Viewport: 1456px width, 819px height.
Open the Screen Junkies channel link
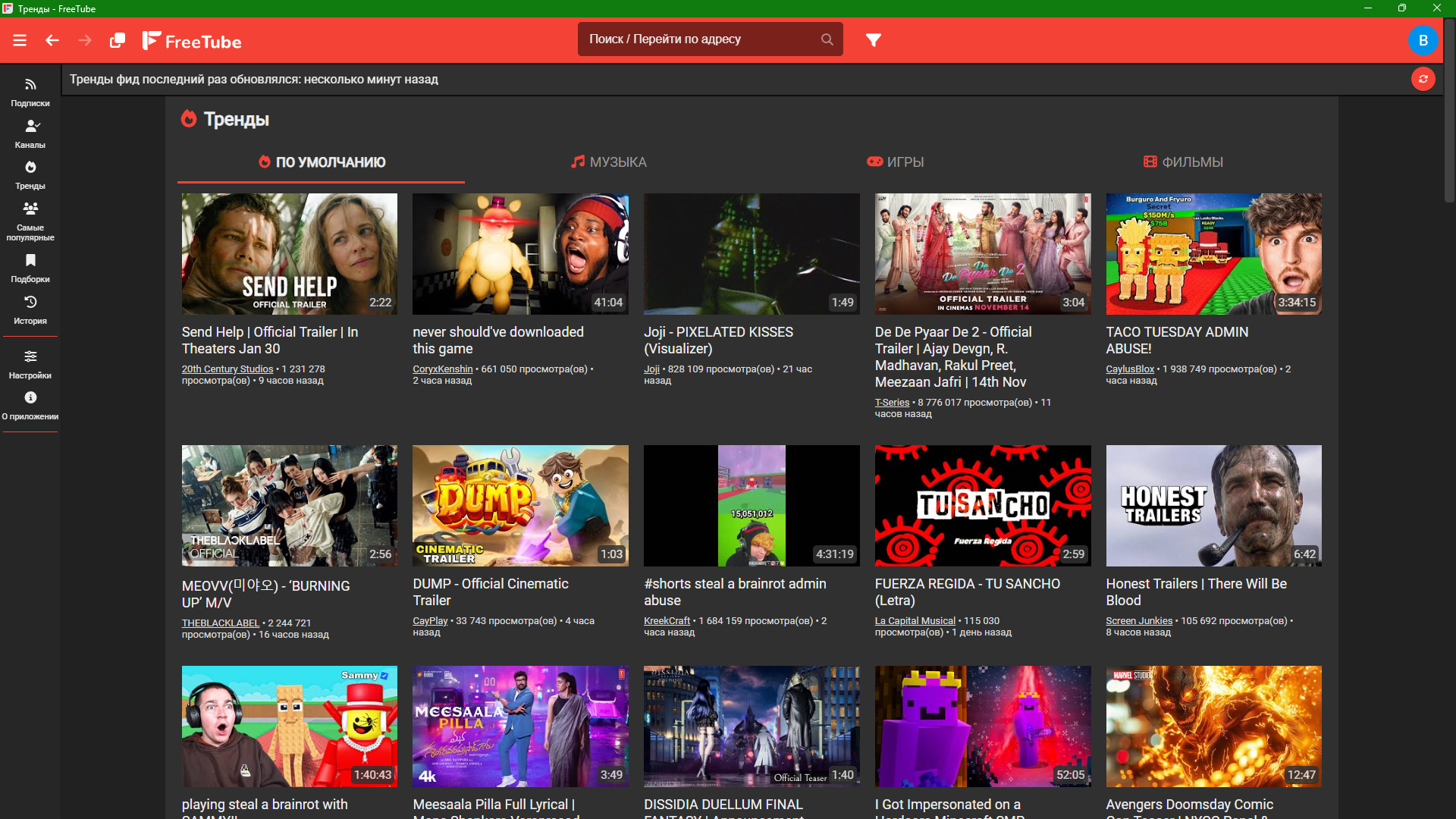[x=1138, y=621]
